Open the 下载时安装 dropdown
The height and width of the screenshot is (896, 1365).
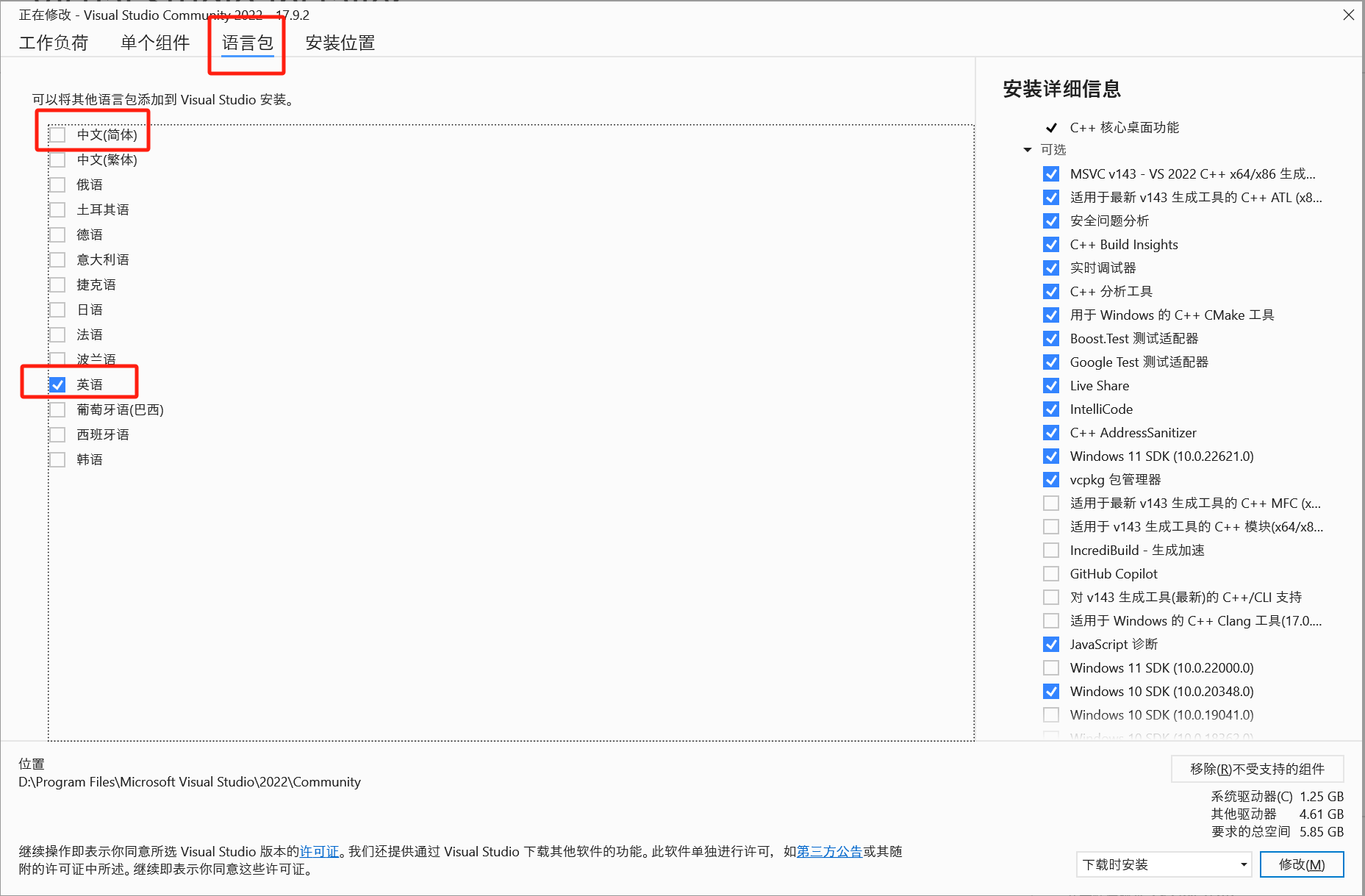tap(1164, 864)
